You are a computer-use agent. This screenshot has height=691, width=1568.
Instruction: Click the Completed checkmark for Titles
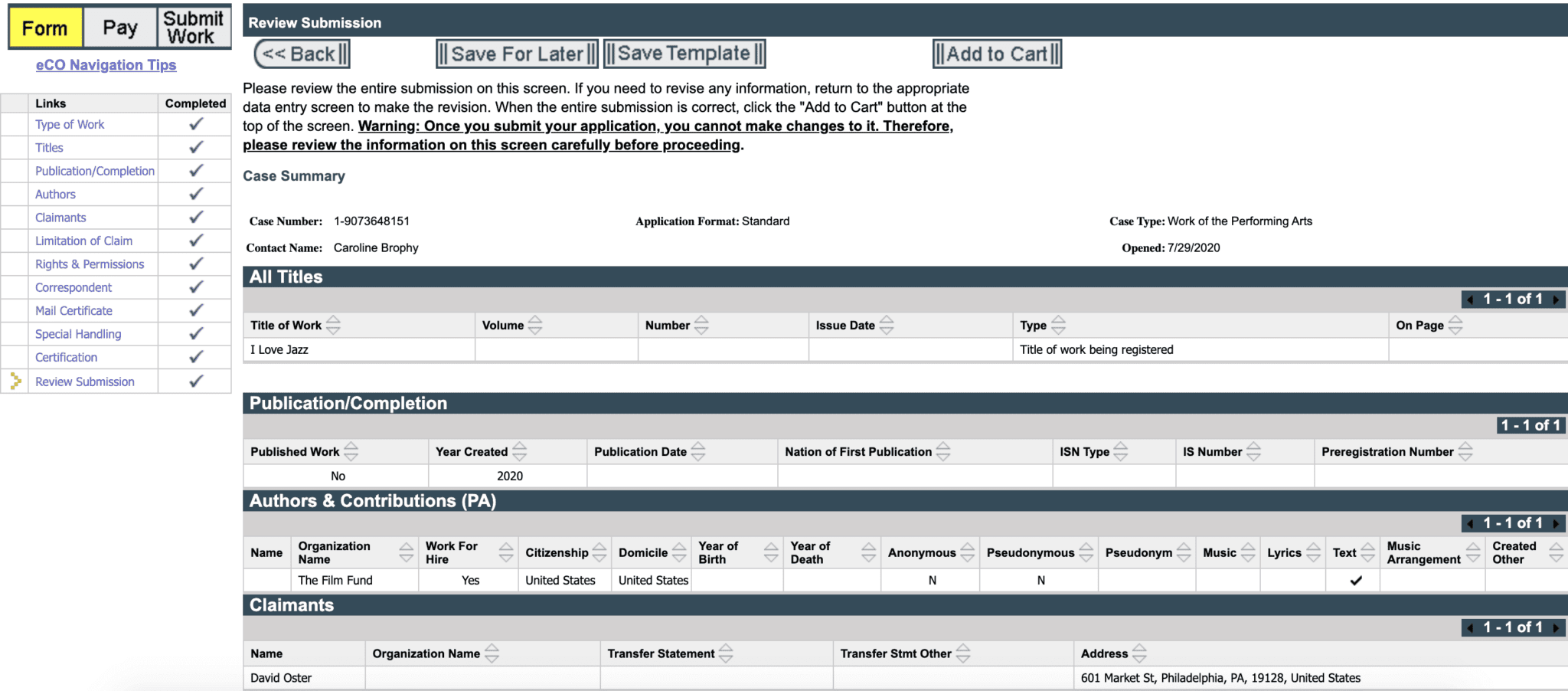click(194, 147)
